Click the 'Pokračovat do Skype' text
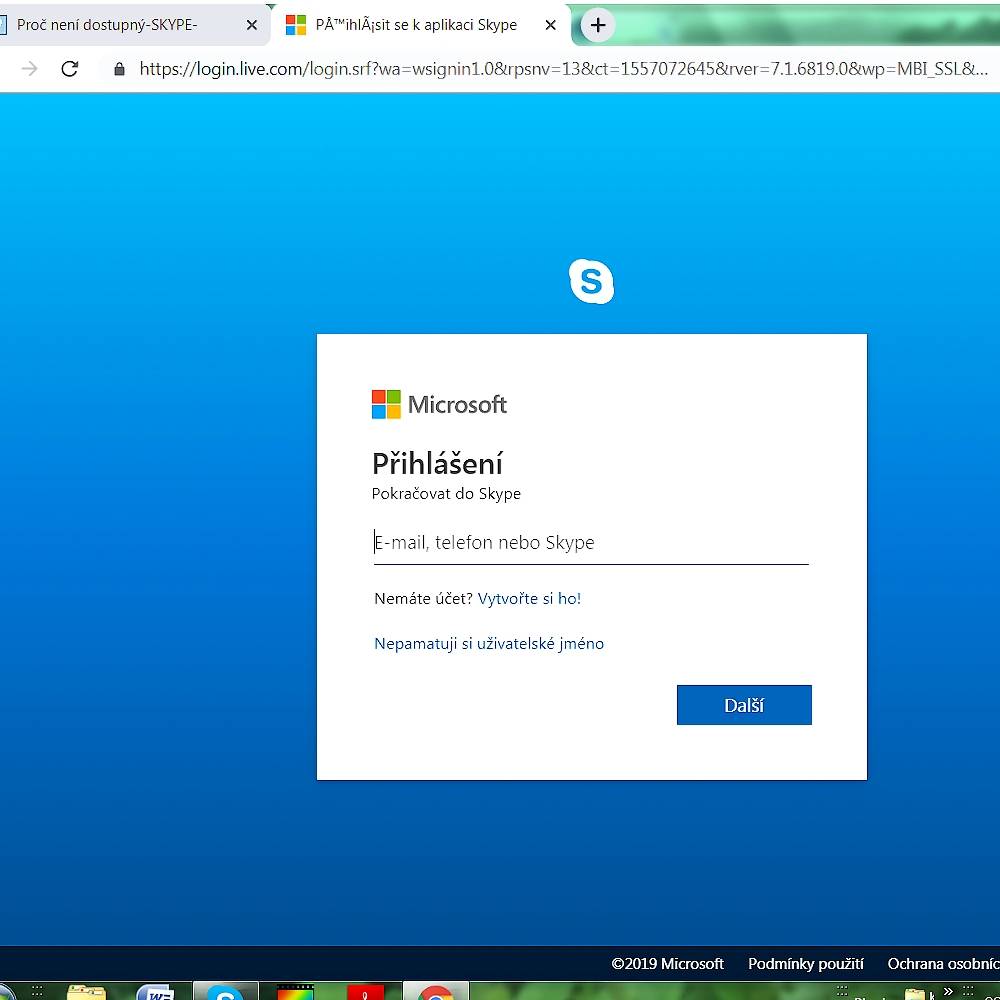1000x1000 pixels. pyautogui.click(x=446, y=494)
